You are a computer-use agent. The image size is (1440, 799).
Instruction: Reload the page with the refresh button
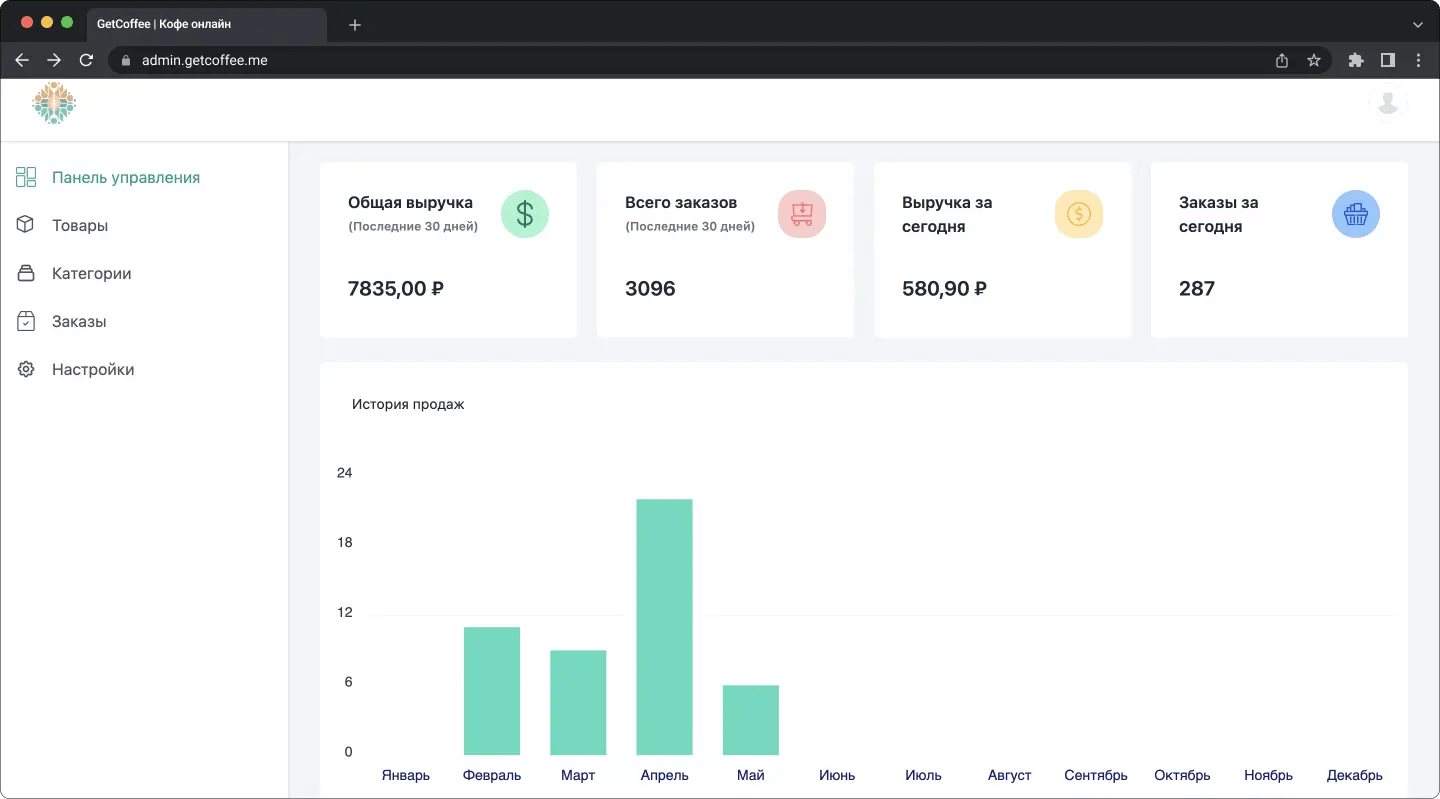[x=86, y=60]
